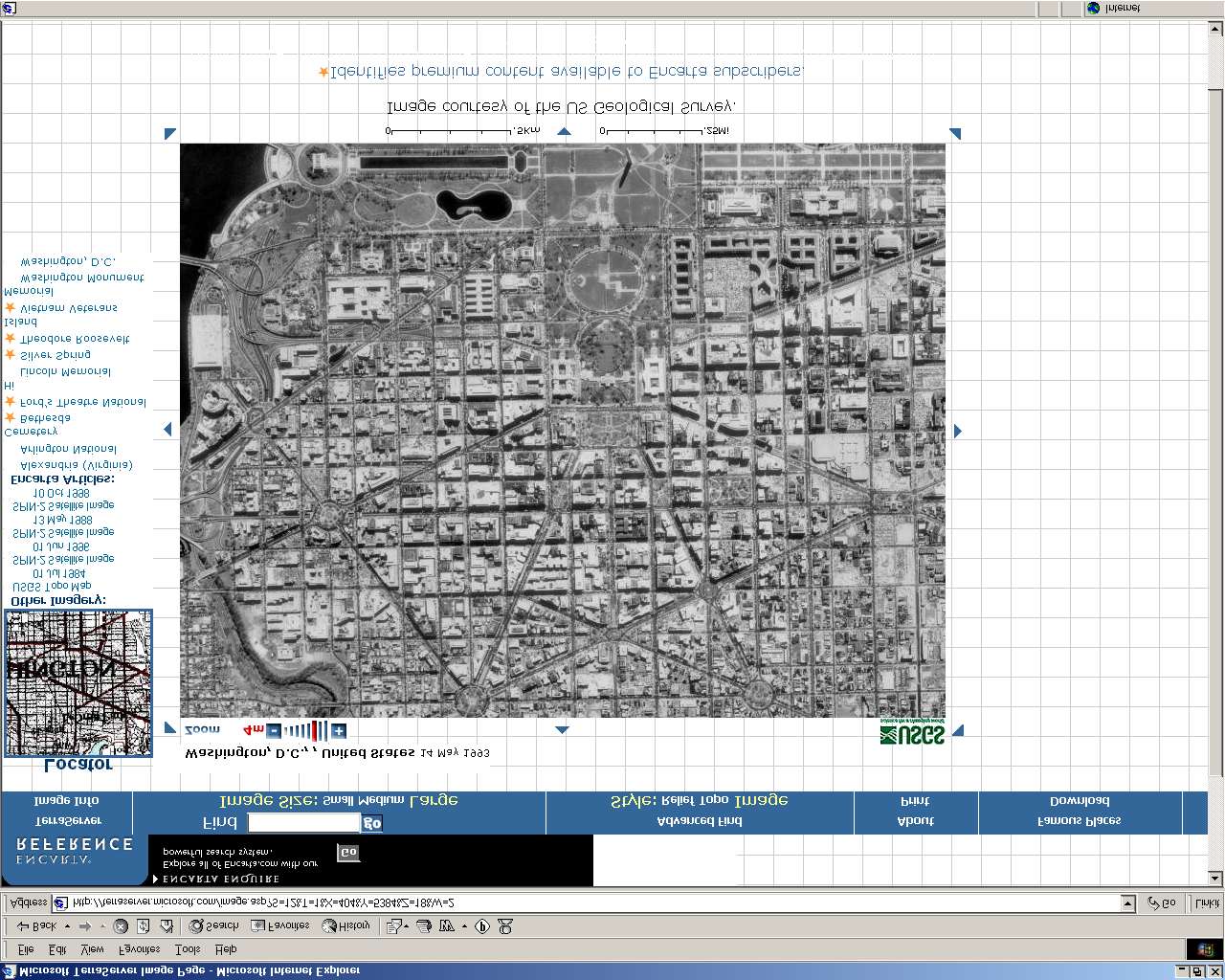Click inside the Find text field

pos(303,823)
